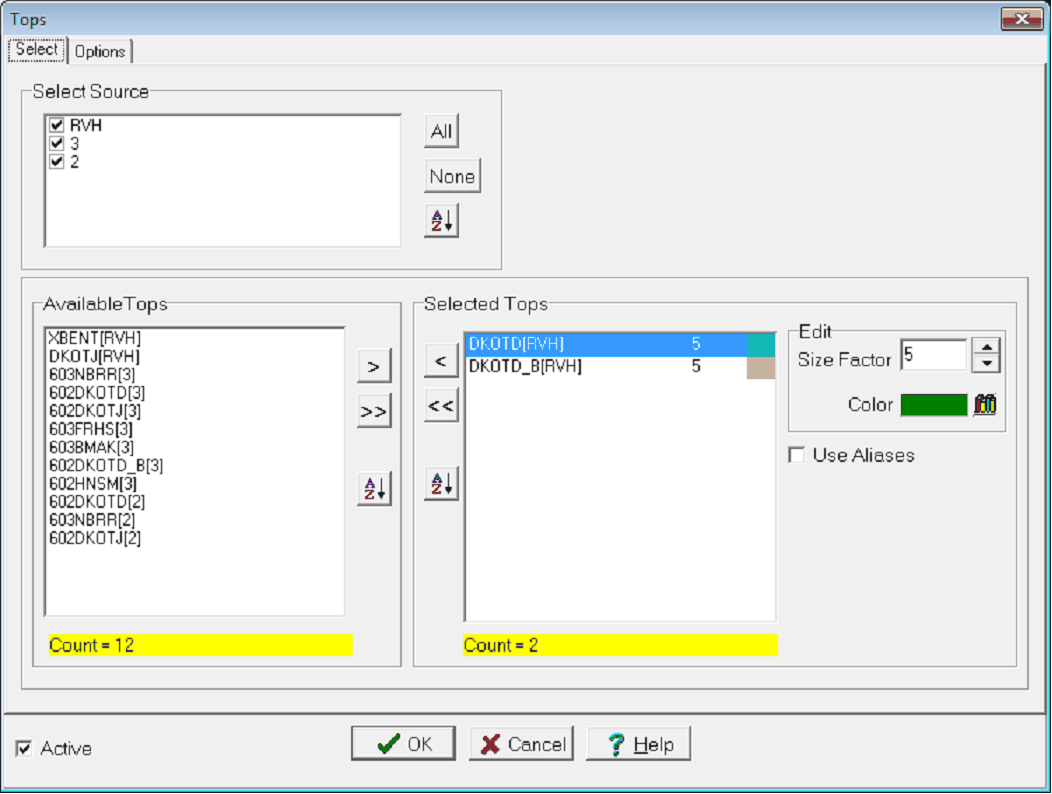
Task: Click into the Size Factor field
Action: coord(933,355)
